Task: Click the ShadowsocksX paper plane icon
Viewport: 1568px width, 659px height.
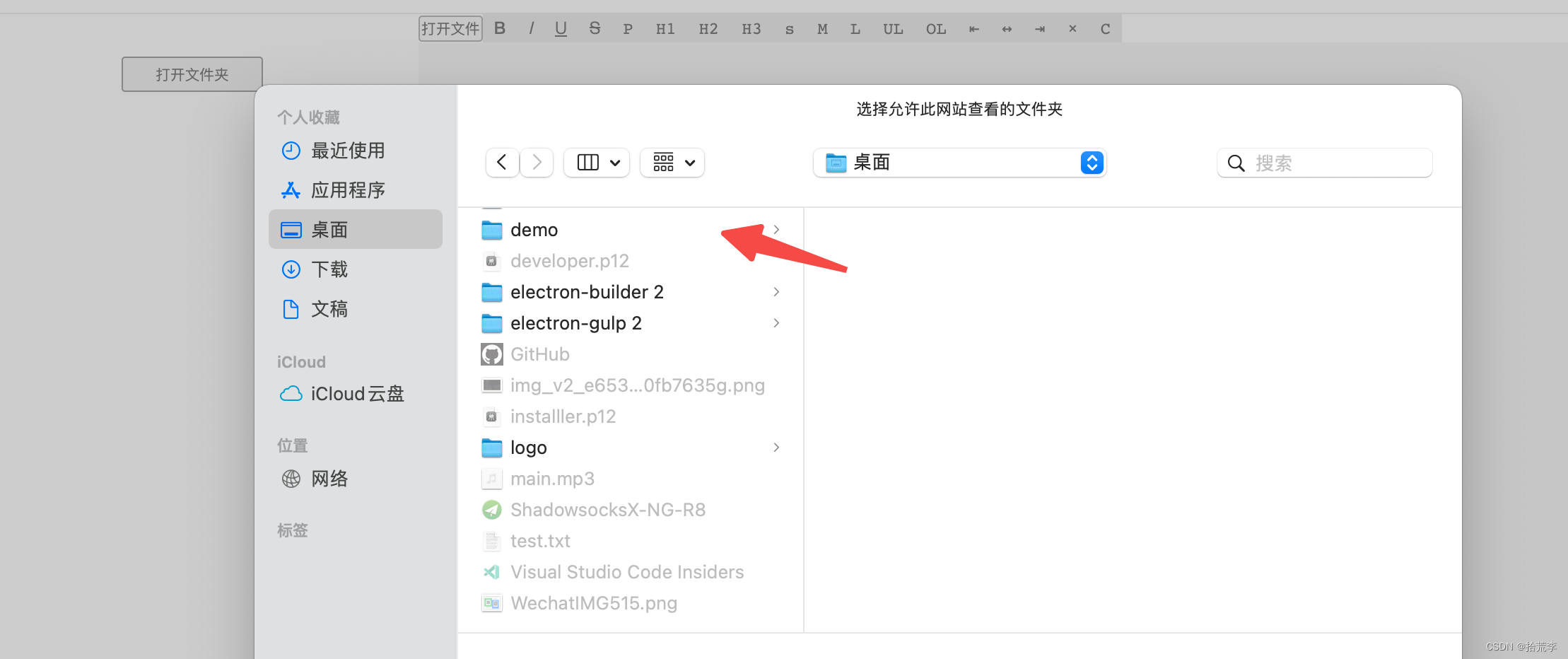Action: 492,510
